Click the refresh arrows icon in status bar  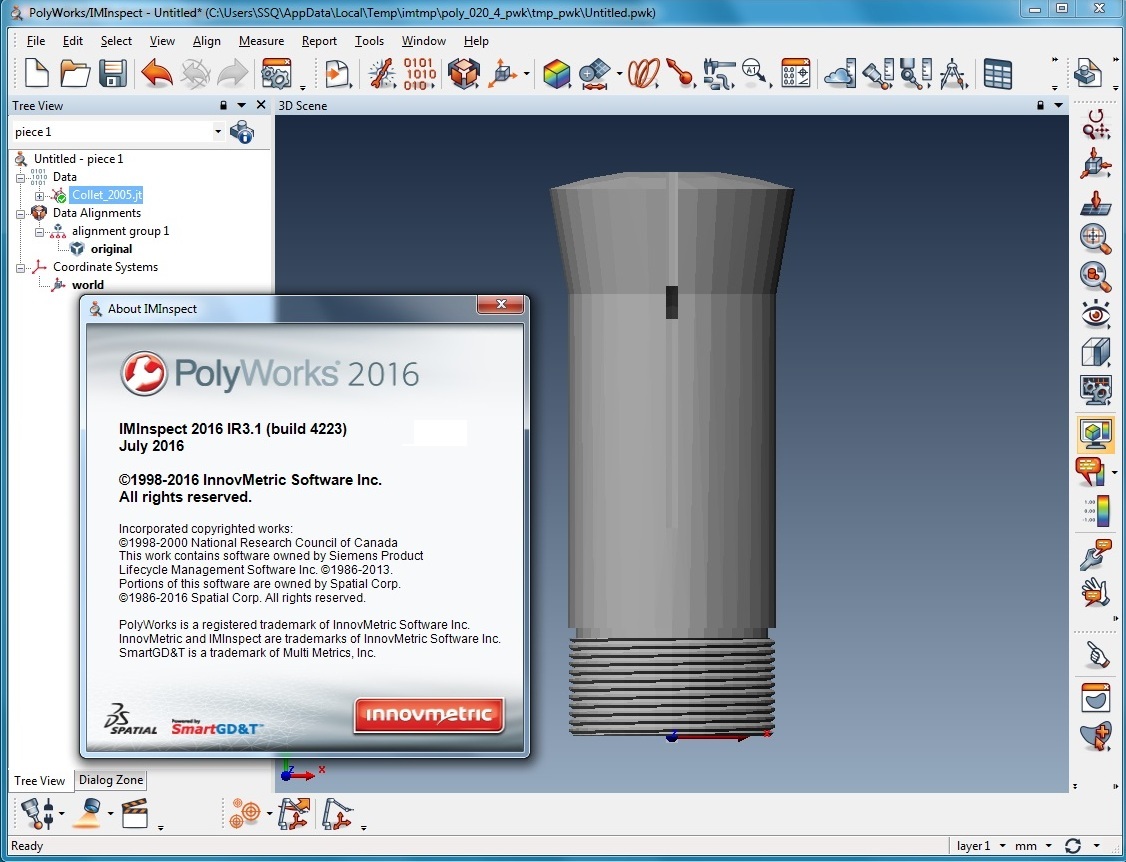click(1073, 846)
